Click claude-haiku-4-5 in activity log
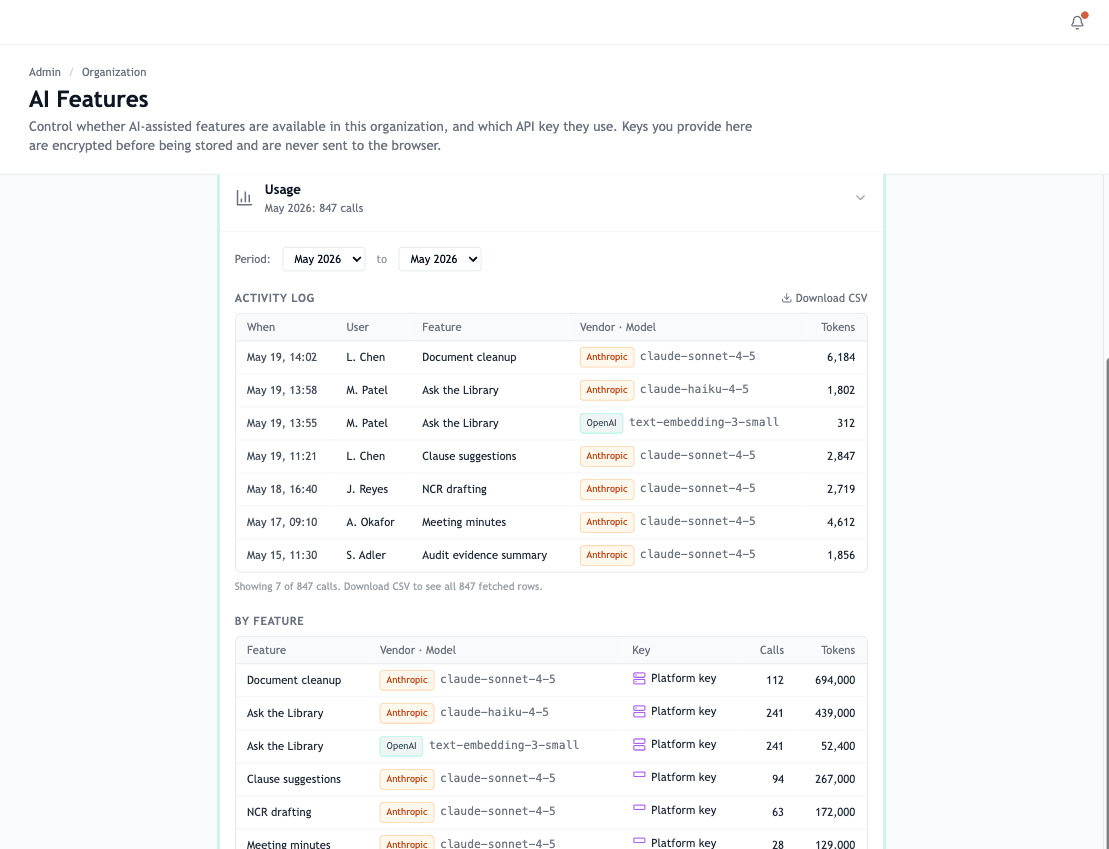This screenshot has height=849, width=1109. (694, 389)
